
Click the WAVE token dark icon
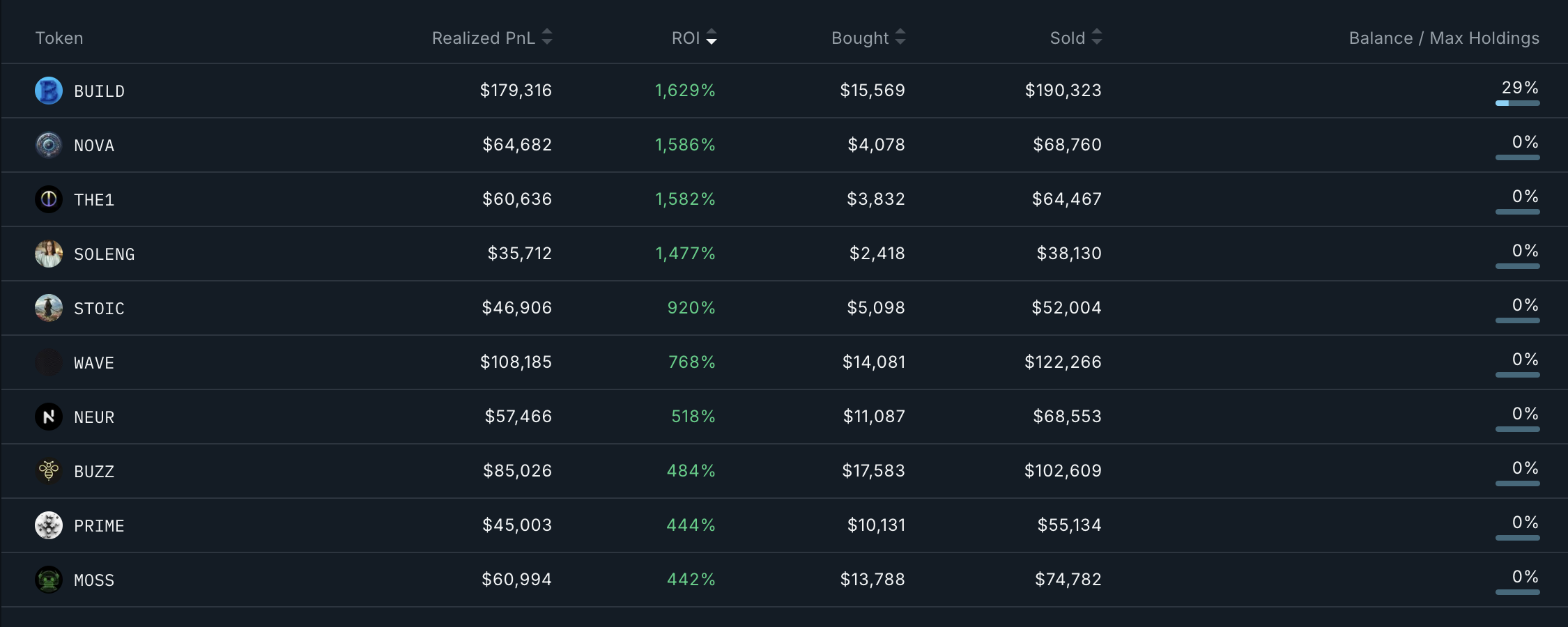pyautogui.click(x=49, y=362)
